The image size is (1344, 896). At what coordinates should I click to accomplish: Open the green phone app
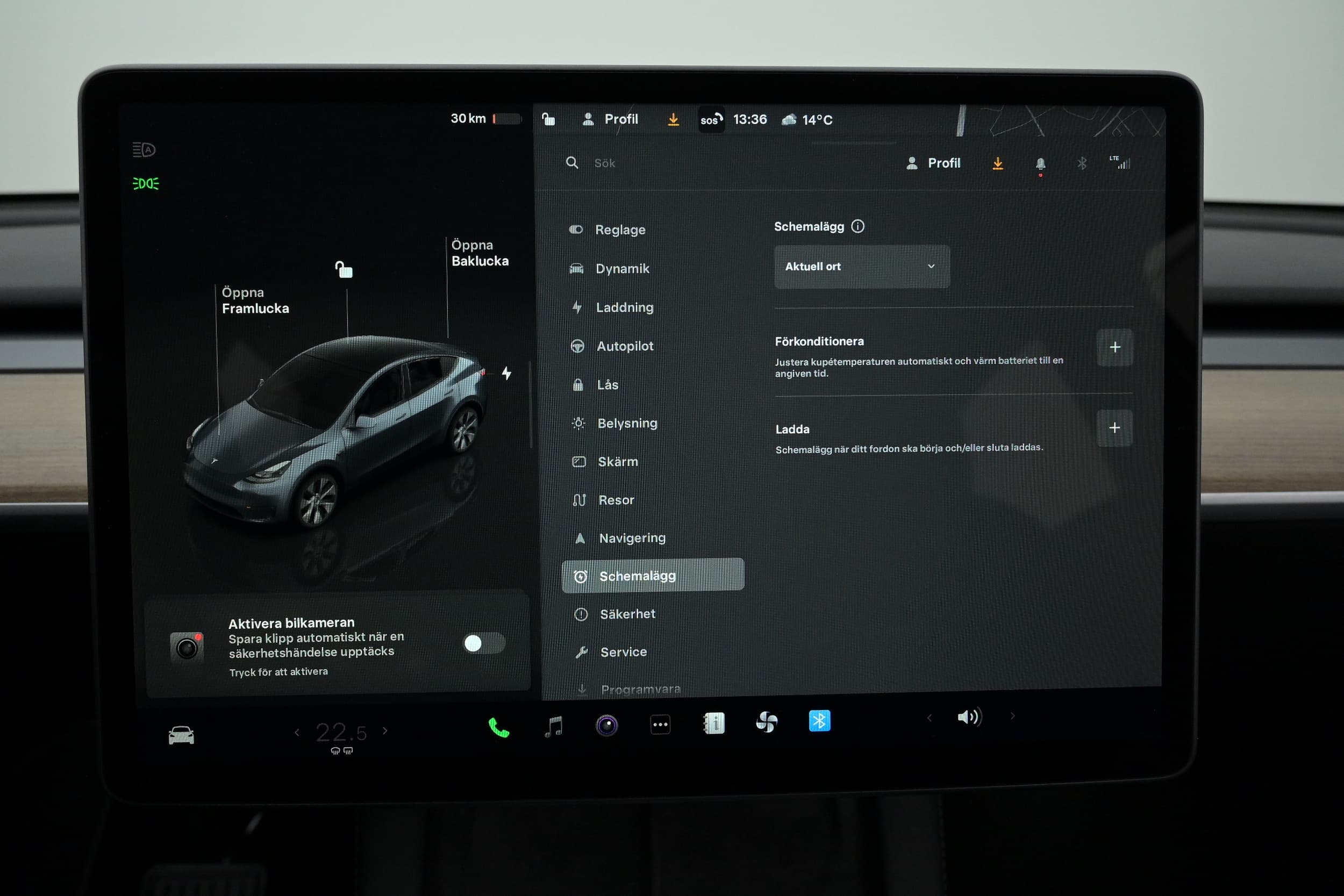498,727
